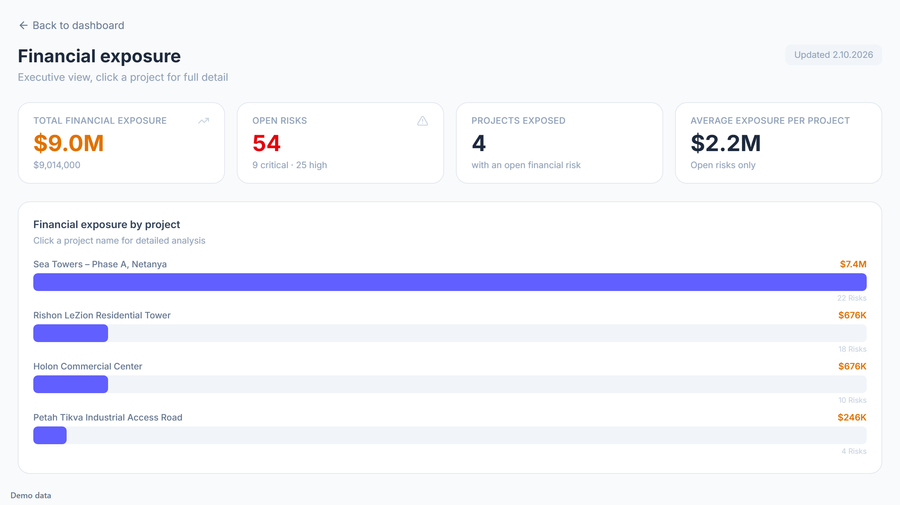Click the '4 Risks' label
Screen dimensions: 900x505
pyautogui.click(x=854, y=451)
